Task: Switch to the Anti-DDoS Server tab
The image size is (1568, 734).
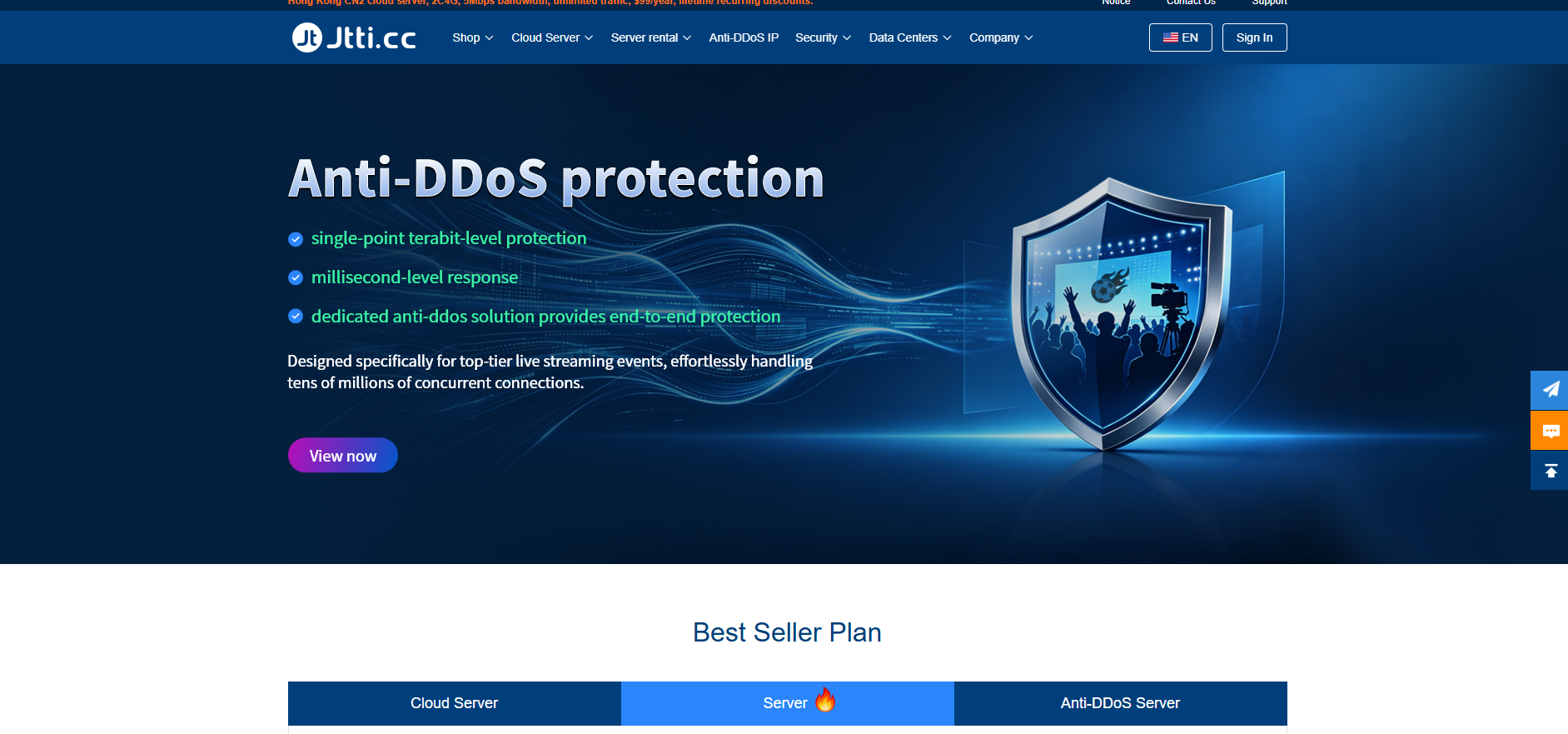Action: point(1121,703)
